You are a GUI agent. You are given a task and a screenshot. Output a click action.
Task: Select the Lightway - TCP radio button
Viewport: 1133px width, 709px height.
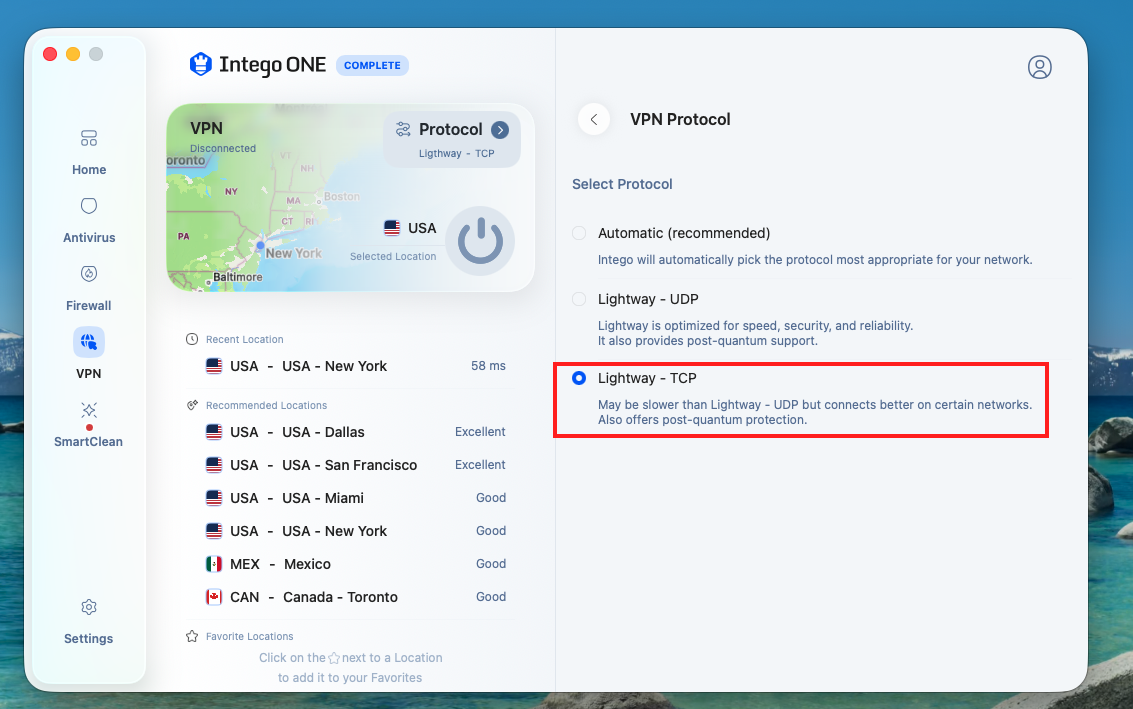(x=579, y=378)
